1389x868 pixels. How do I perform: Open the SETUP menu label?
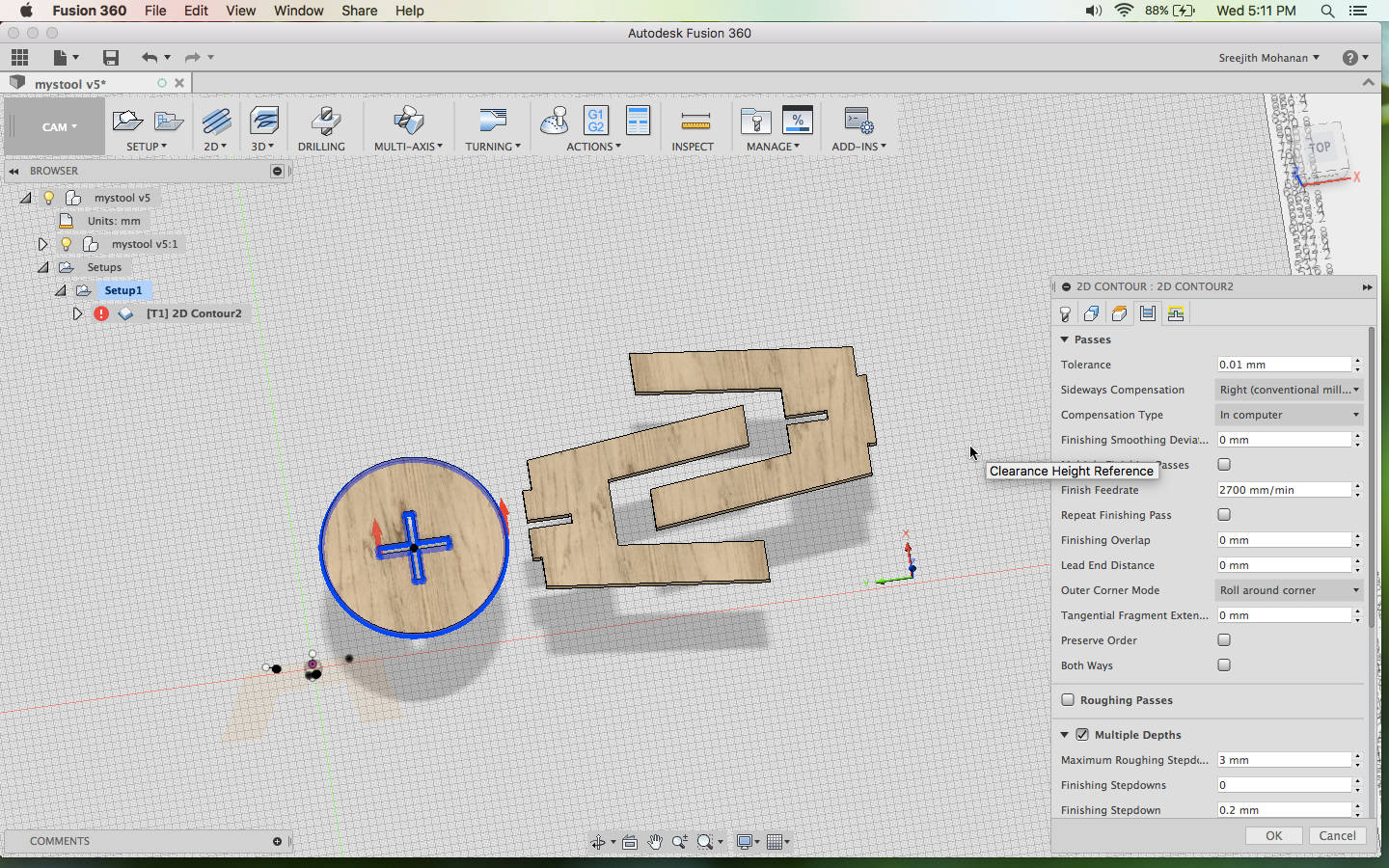(147, 147)
